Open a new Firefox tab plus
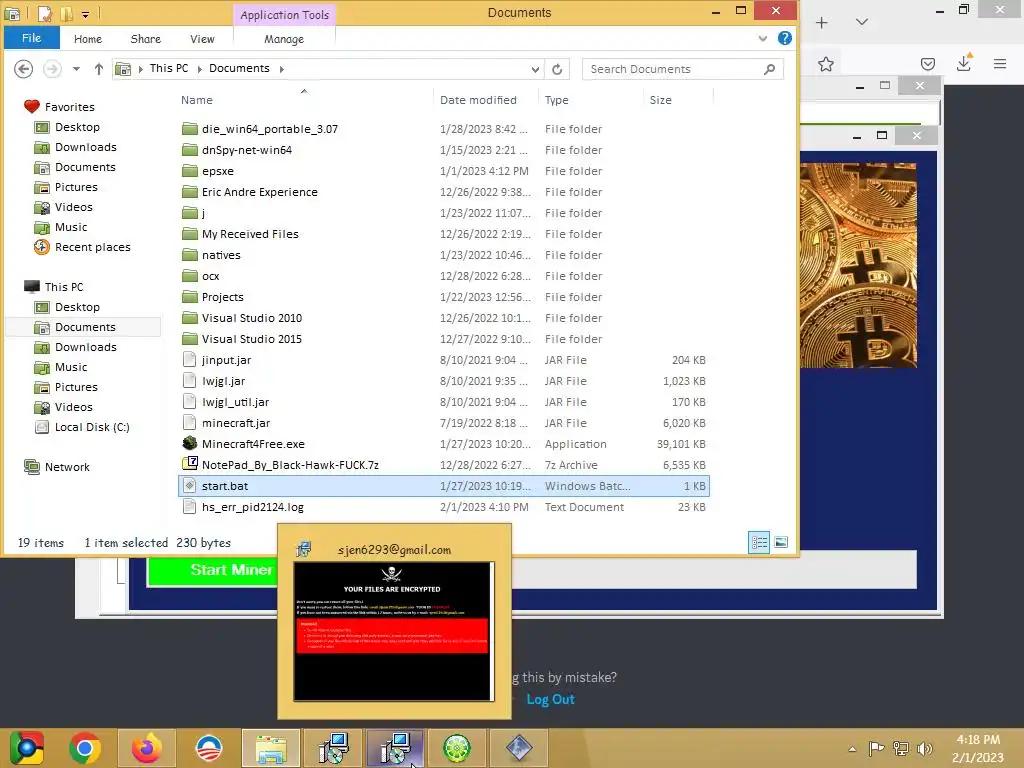1024x768 pixels. pos(822,22)
